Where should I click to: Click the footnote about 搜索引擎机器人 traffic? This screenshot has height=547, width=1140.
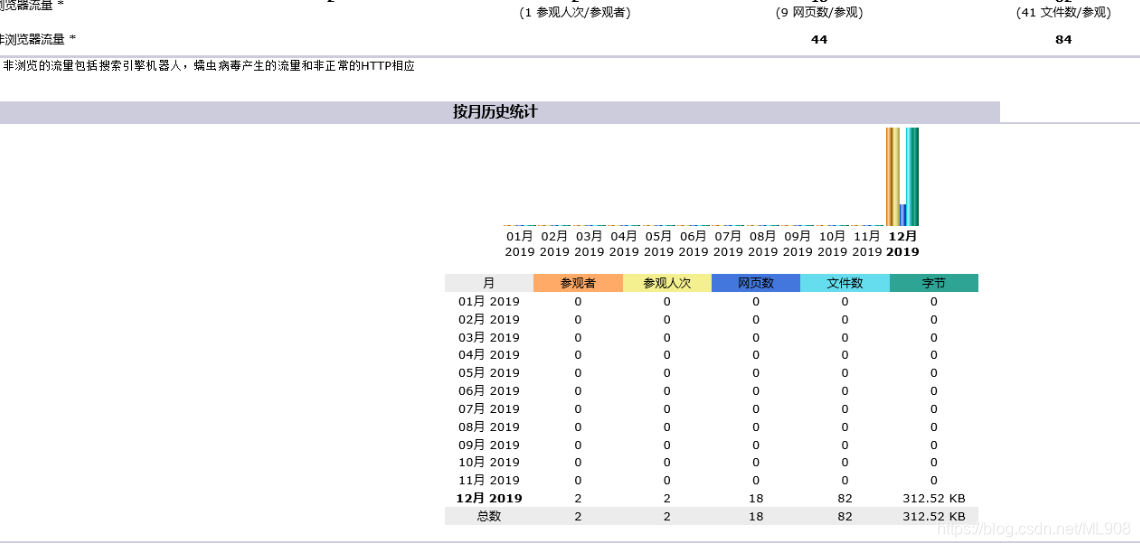pyautogui.click(x=209, y=66)
